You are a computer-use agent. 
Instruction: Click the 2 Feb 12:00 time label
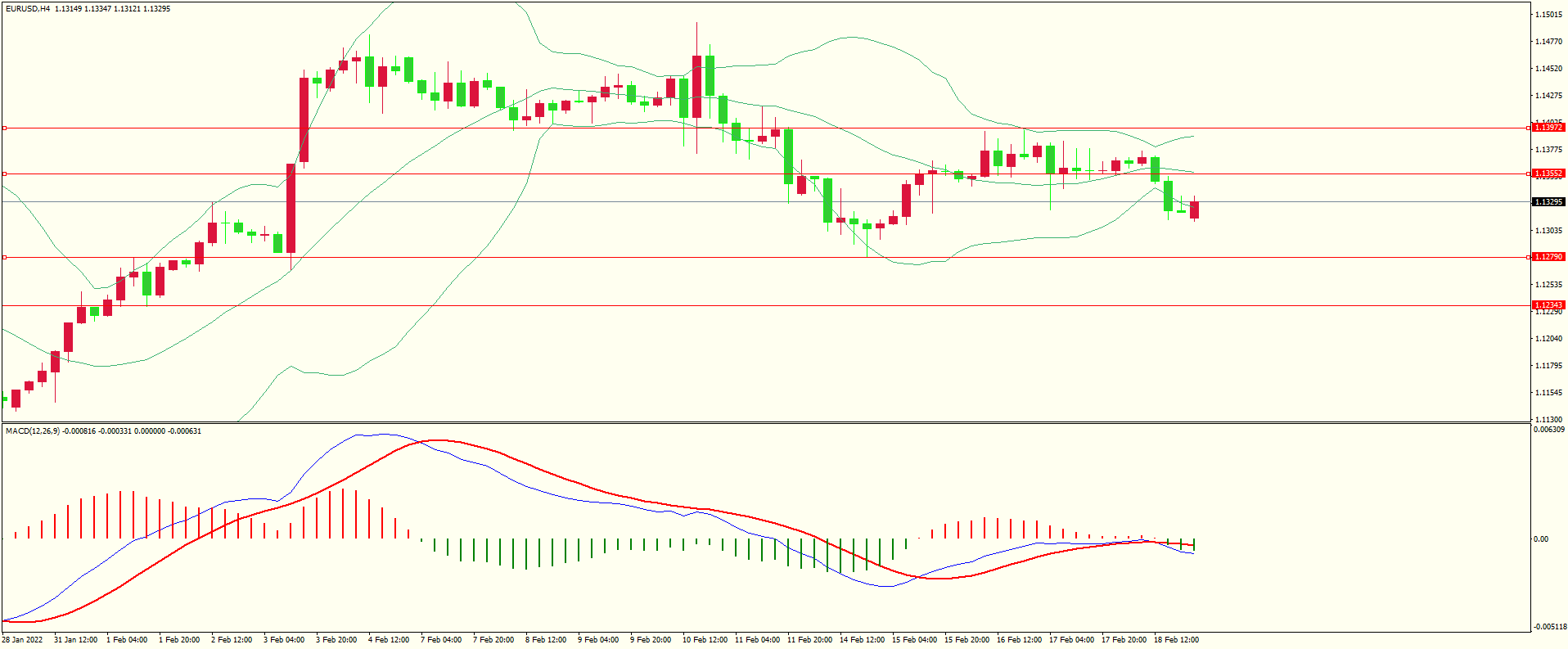232,640
